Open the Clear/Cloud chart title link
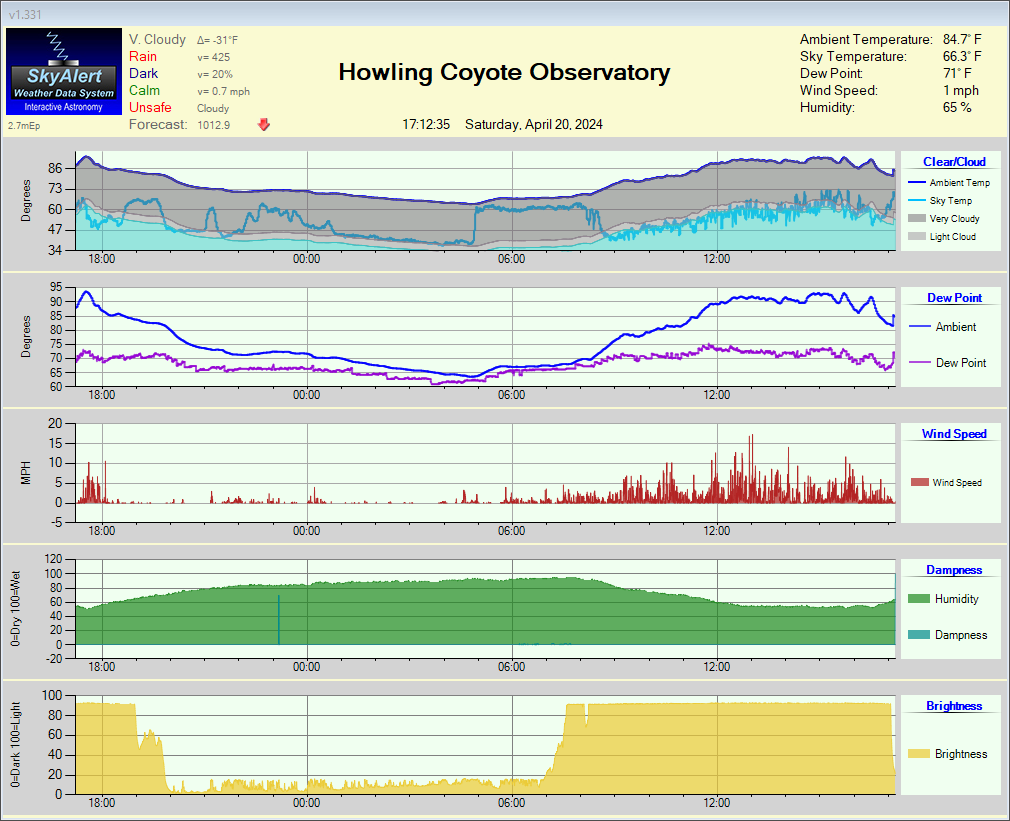The height and width of the screenshot is (821, 1010). coord(953,162)
